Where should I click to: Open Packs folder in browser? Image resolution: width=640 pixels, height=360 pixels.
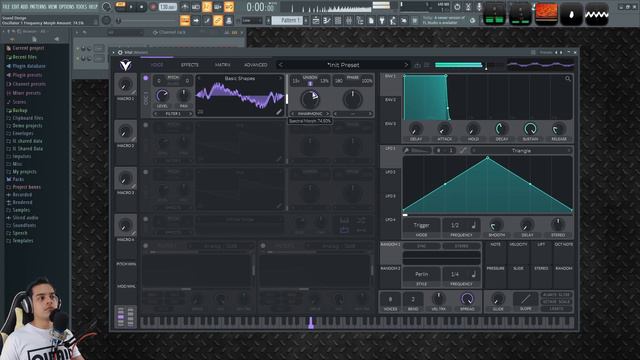click(x=18, y=179)
